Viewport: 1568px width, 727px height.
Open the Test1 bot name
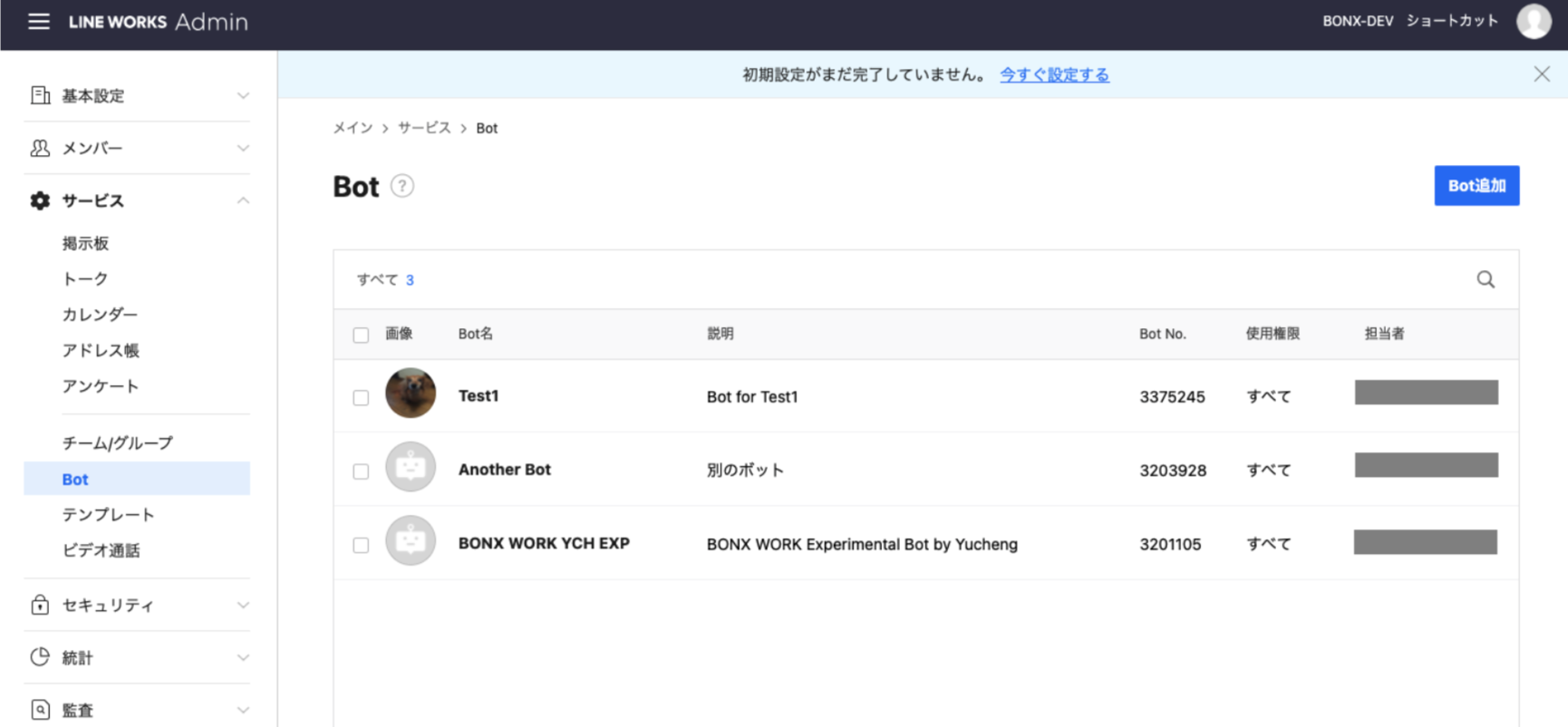(479, 396)
